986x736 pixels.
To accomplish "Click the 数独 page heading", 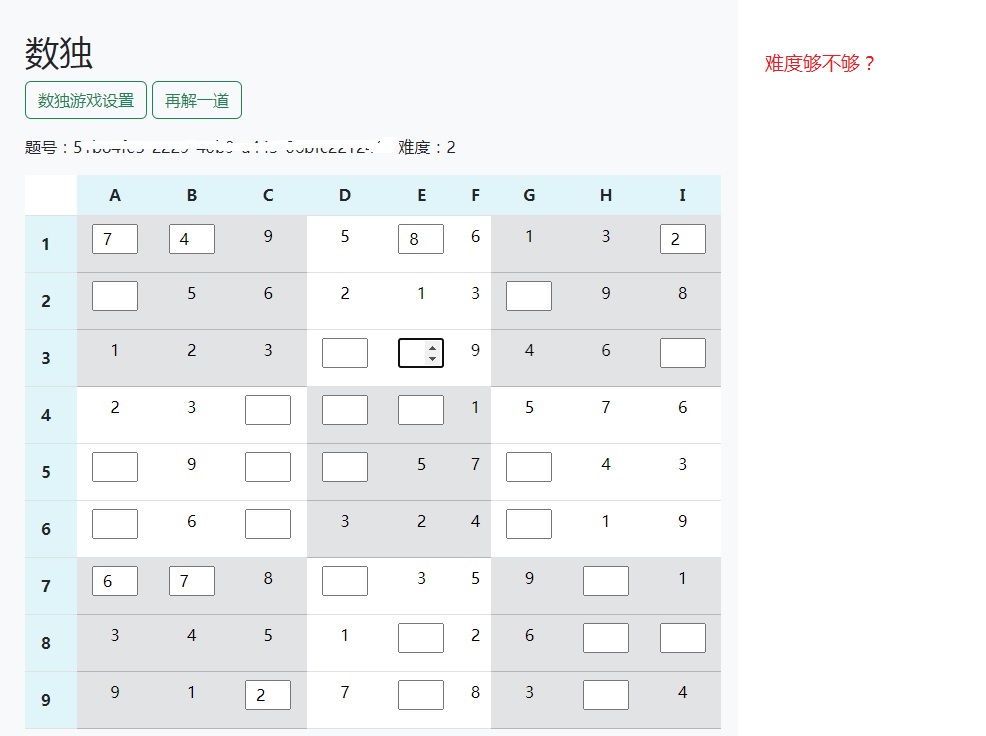I will pos(59,53).
